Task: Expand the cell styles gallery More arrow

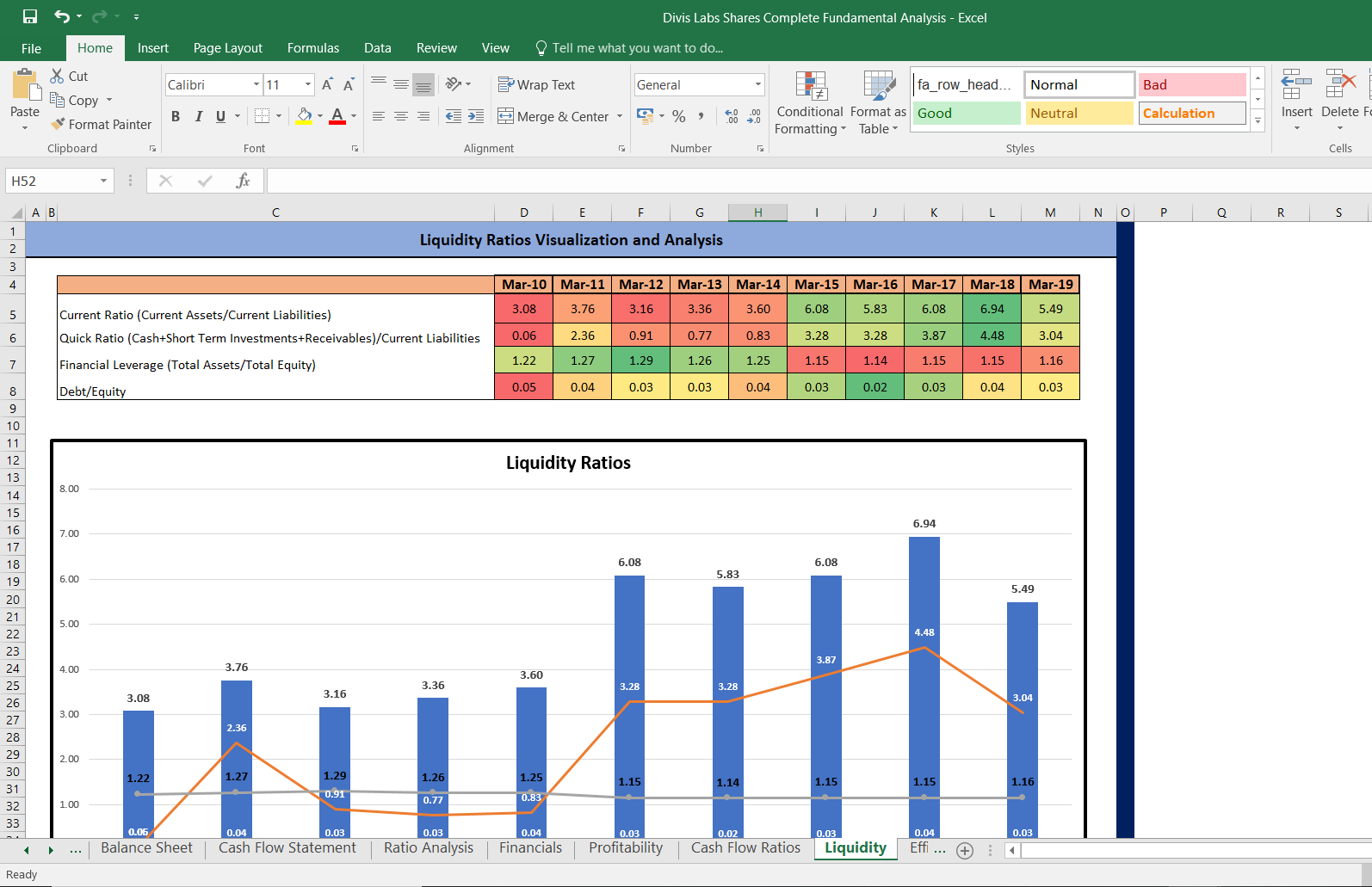Action: click(1258, 121)
